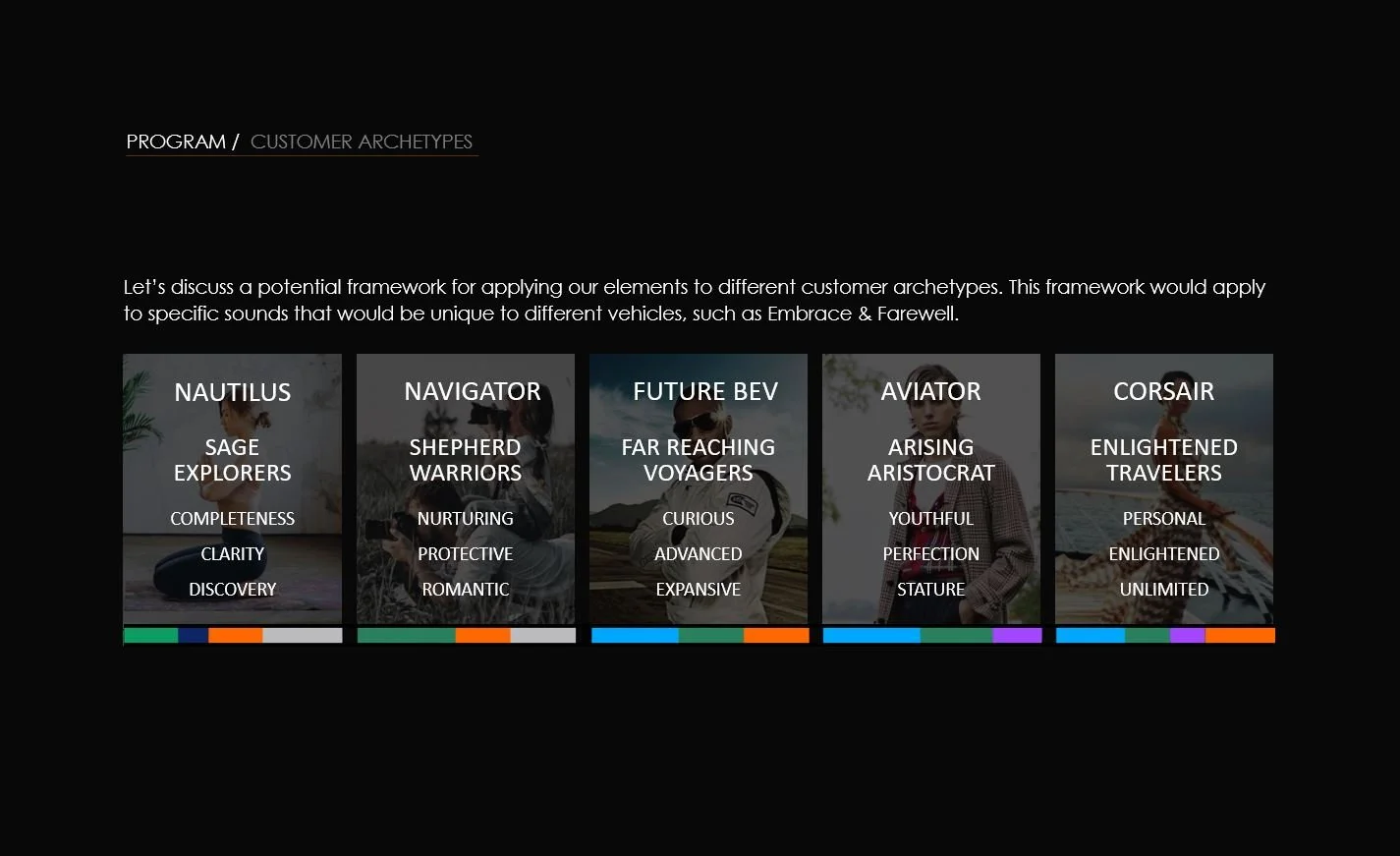Viewport: 1400px width, 856px height.
Task: Select the FUTURE BEV card title
Action: 705,391
